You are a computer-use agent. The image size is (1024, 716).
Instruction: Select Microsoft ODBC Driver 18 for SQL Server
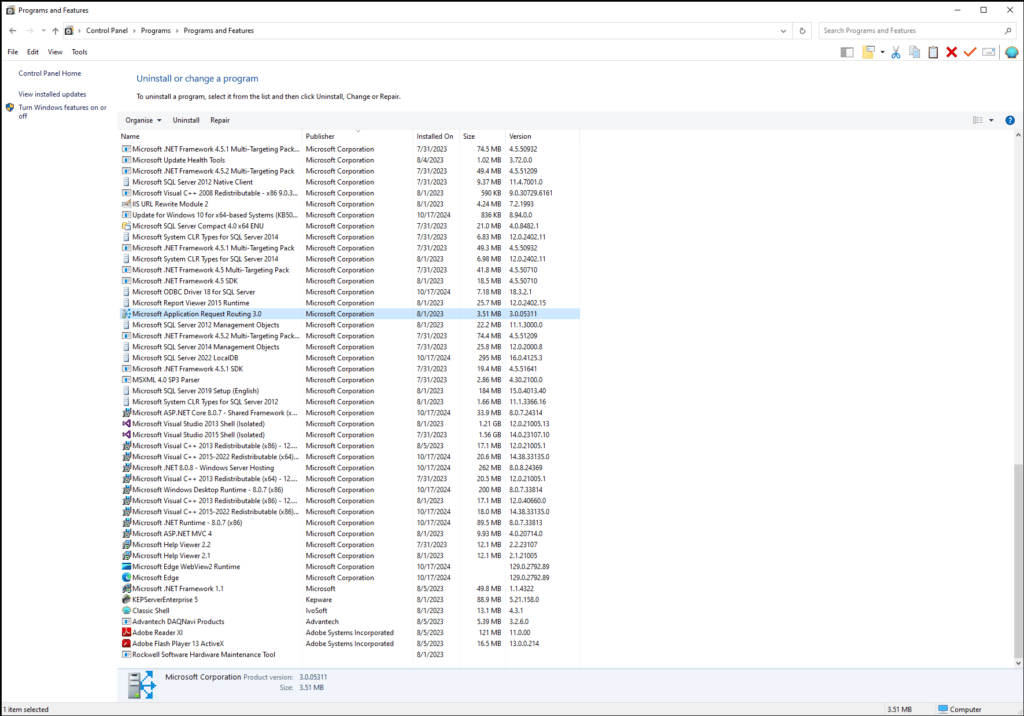tap(349, 292)
